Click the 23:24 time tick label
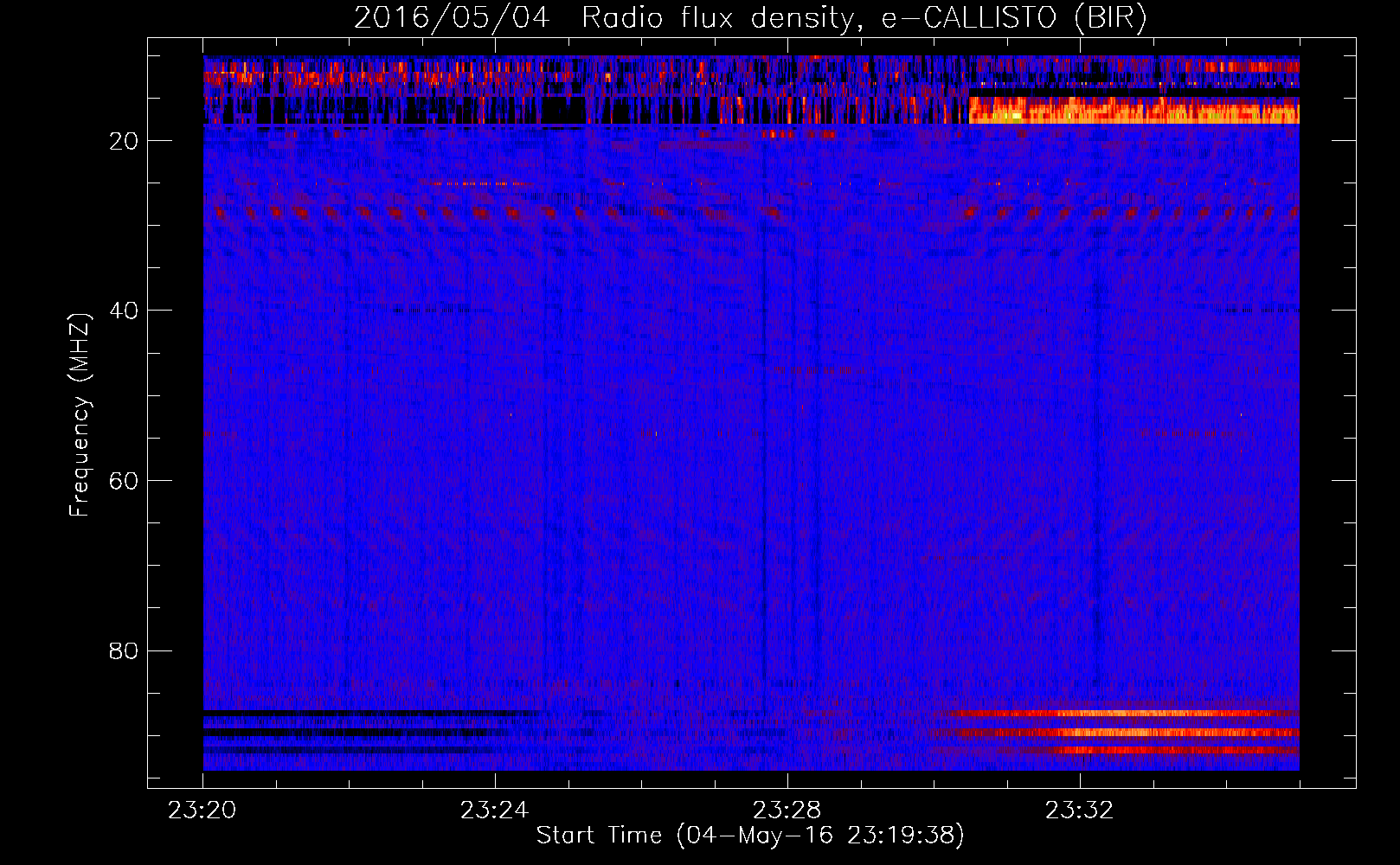The width and height of the screenshot is (1400, 865). pyautogui.click(x=495, y=811)
